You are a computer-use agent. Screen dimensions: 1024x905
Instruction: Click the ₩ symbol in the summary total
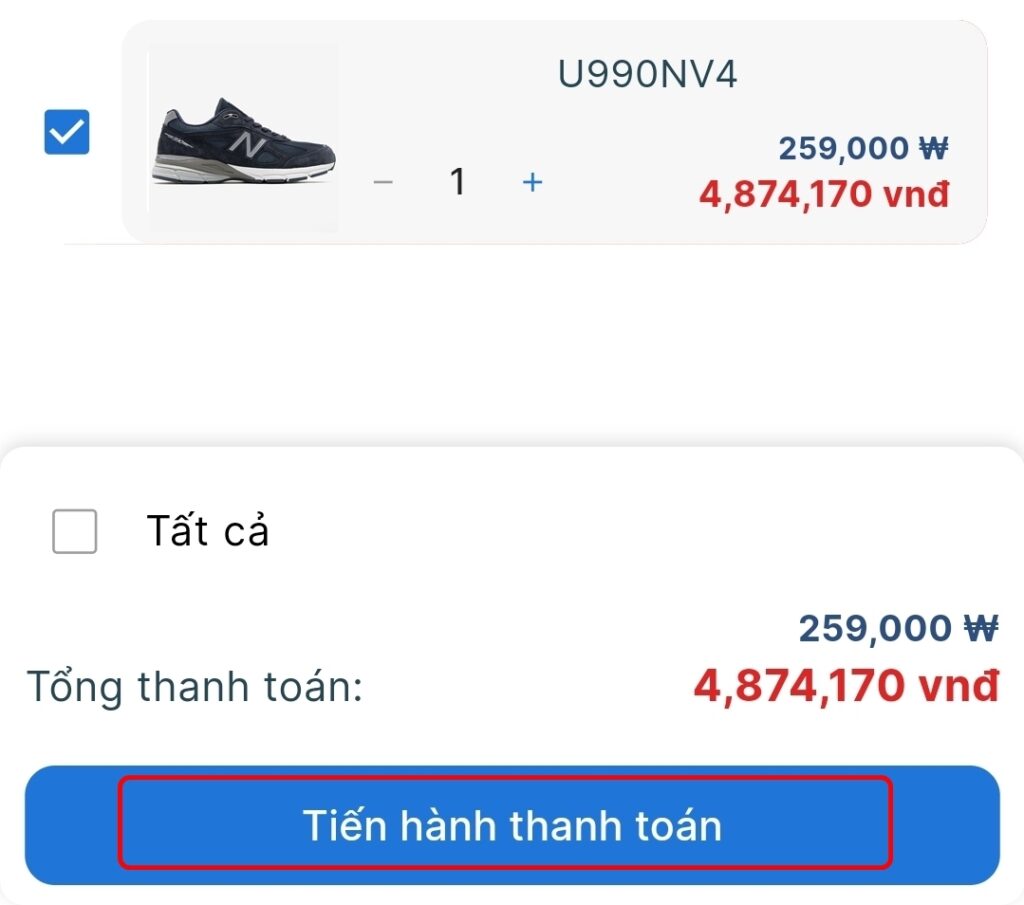981,629
